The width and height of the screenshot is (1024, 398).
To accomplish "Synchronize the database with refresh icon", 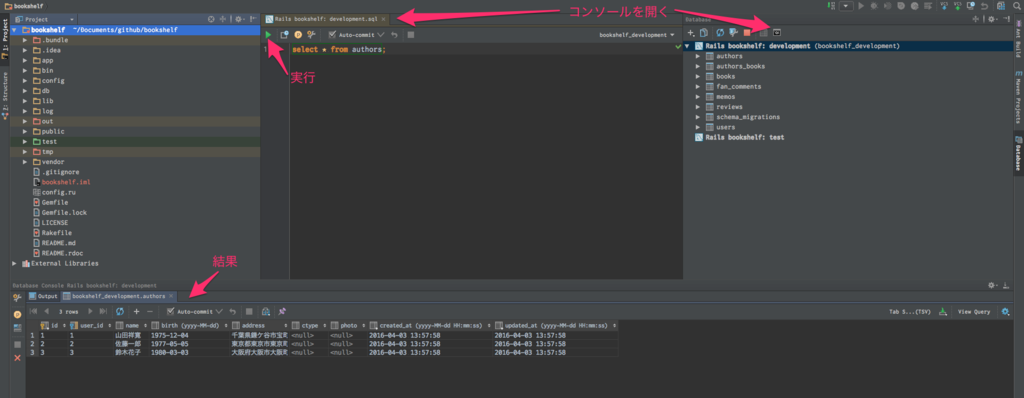I will click(x=720, y=32).
